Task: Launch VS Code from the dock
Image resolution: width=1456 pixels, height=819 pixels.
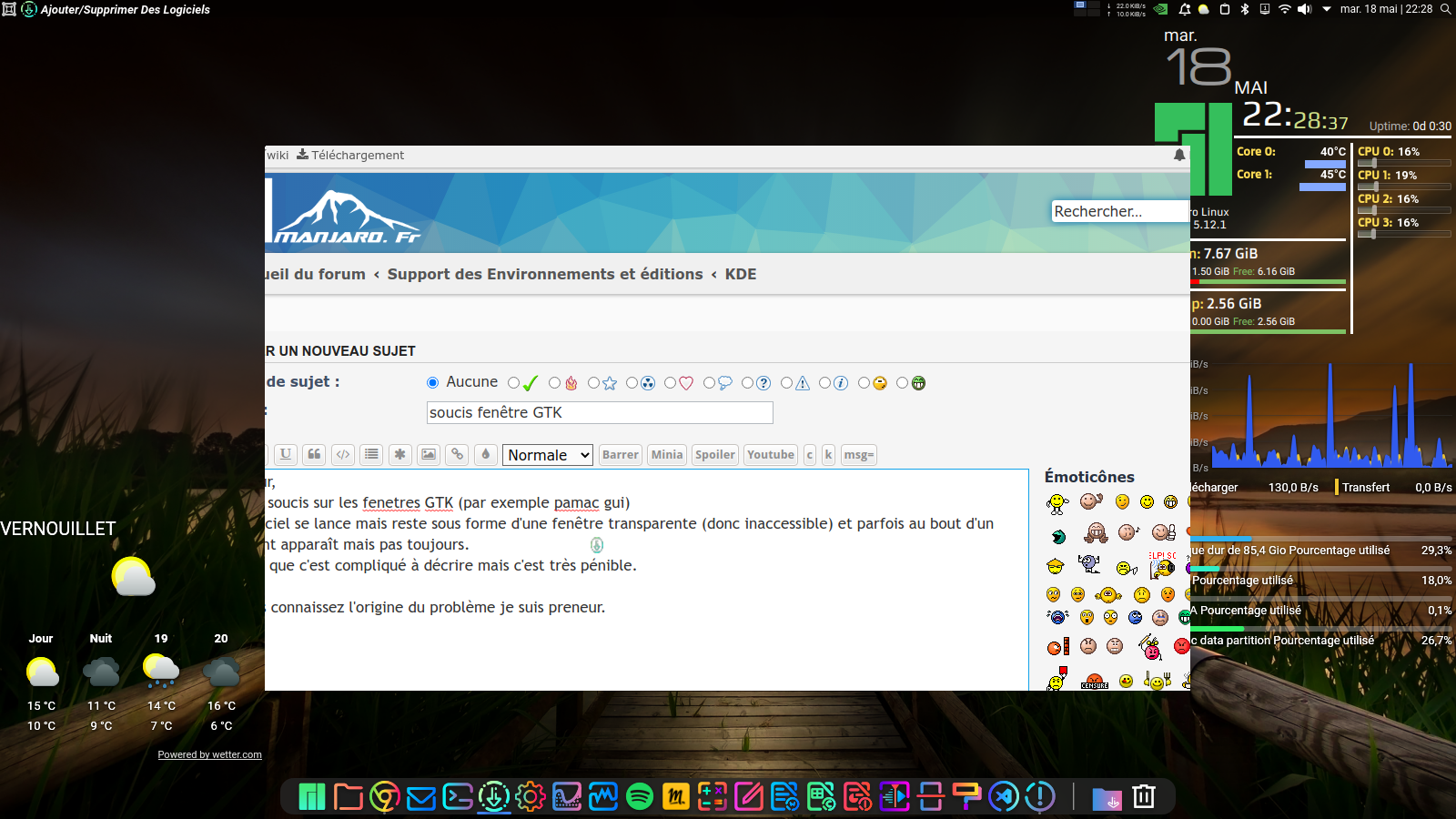Action: coord(1004,797)
